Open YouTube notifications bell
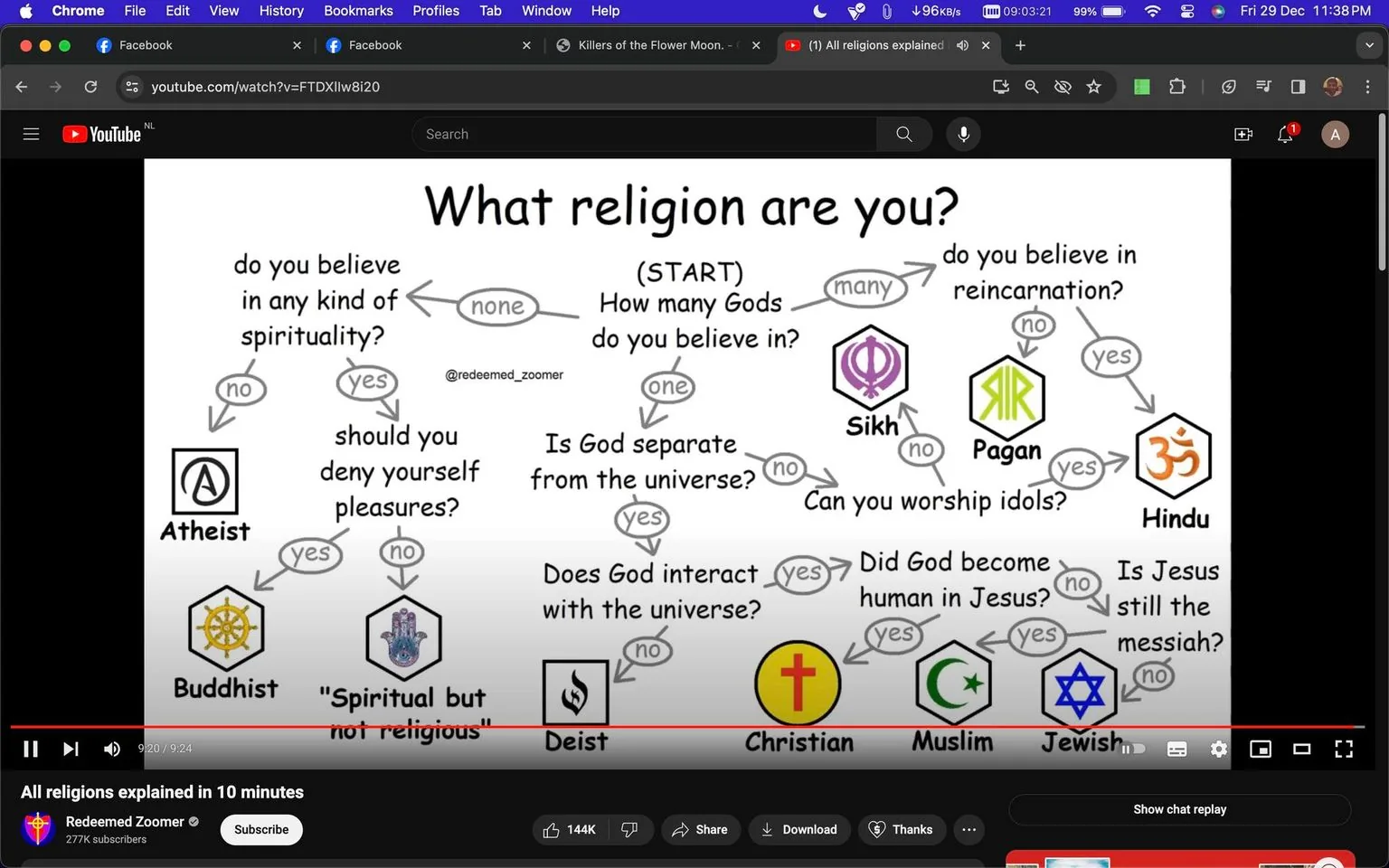 1284,134
